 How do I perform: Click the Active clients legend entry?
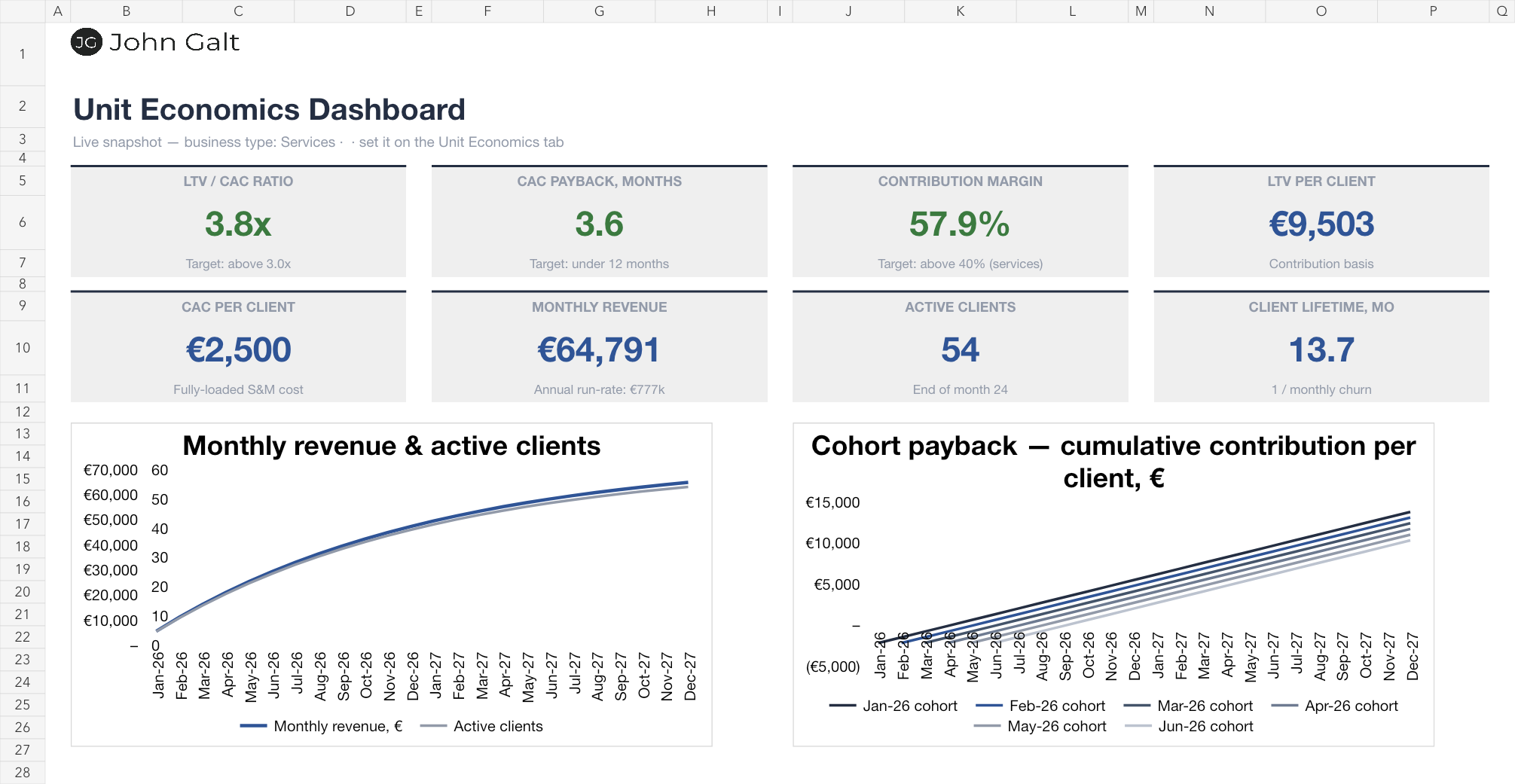pos(481,726)
